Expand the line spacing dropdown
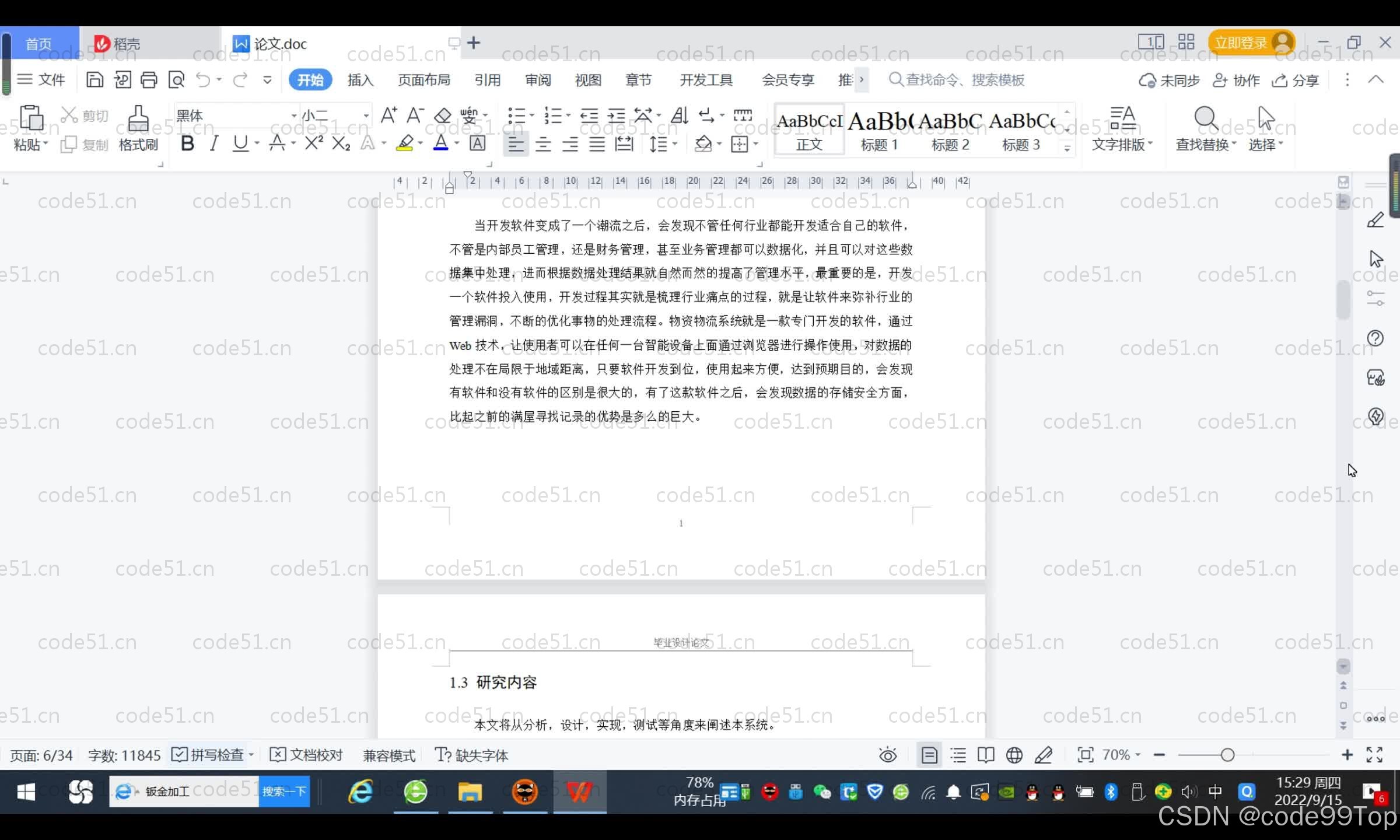The image size is (1400, 840). point(675,143)
